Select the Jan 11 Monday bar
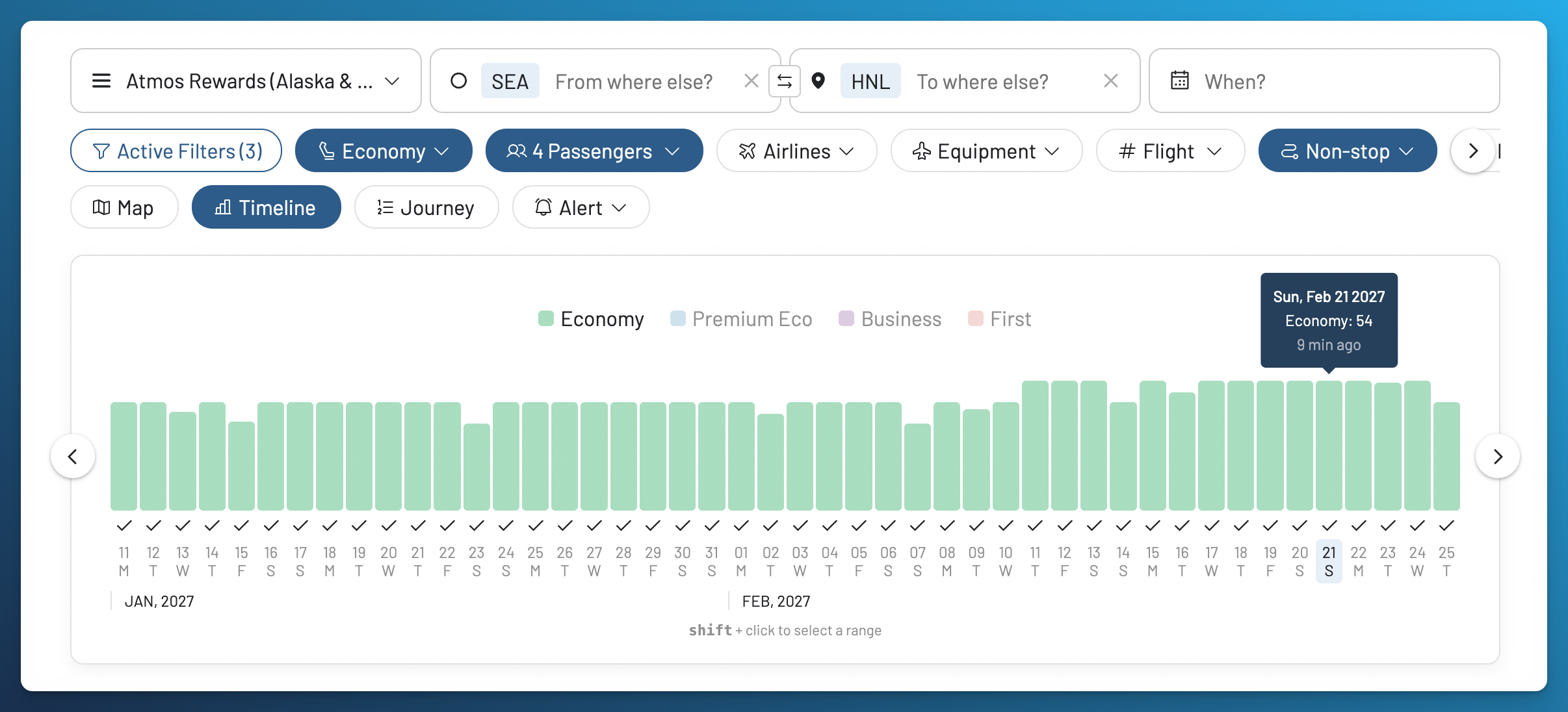 coord(124,456)
